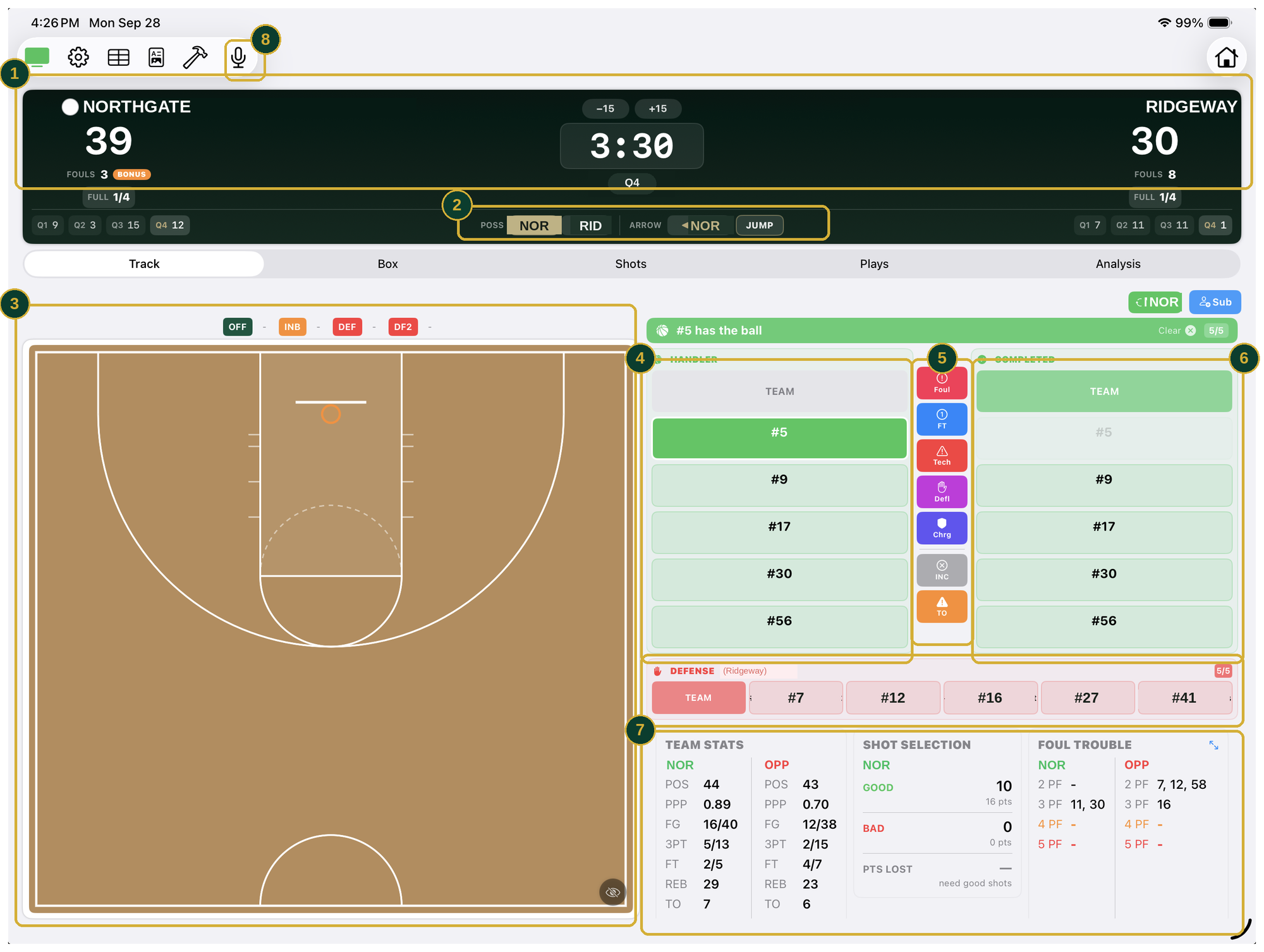The width and height of the screenshot is (1264, 952).
Task: Record a turnover with TO button
Action: [x=942, y=606]
